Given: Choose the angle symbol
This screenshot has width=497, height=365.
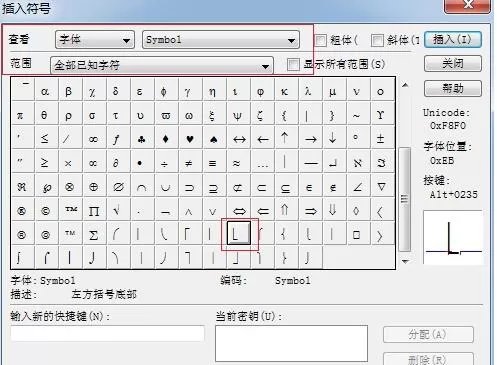Looking at the screenshot, I should [358, 186].
